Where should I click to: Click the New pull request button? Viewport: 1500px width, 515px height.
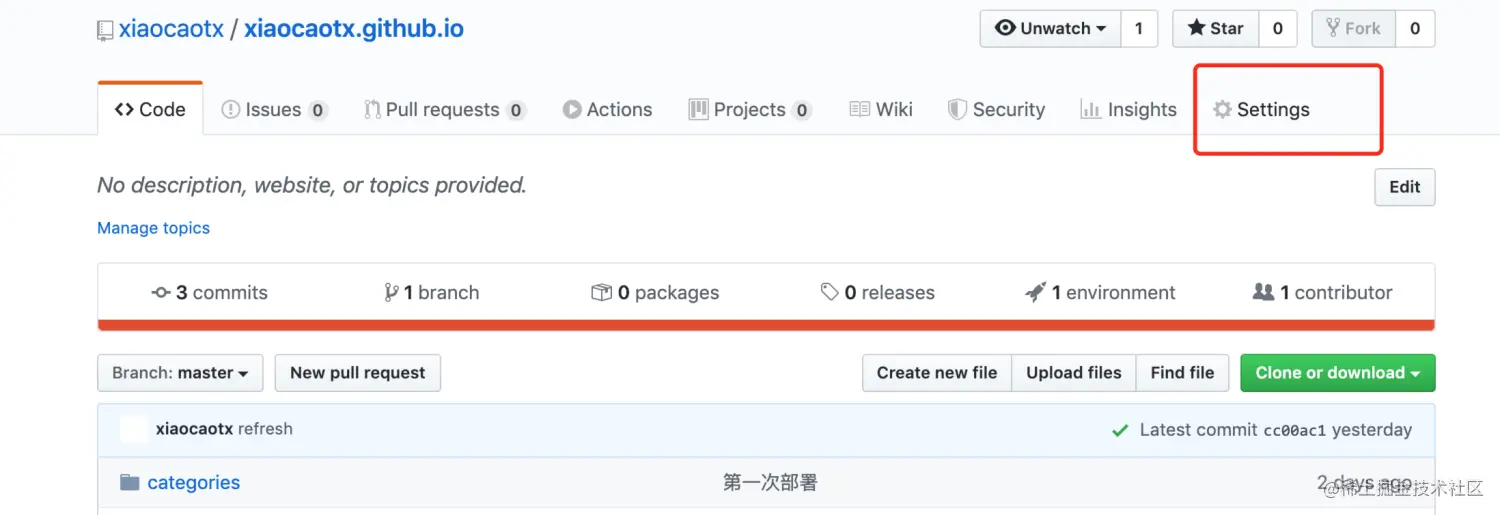coord(357,373)
